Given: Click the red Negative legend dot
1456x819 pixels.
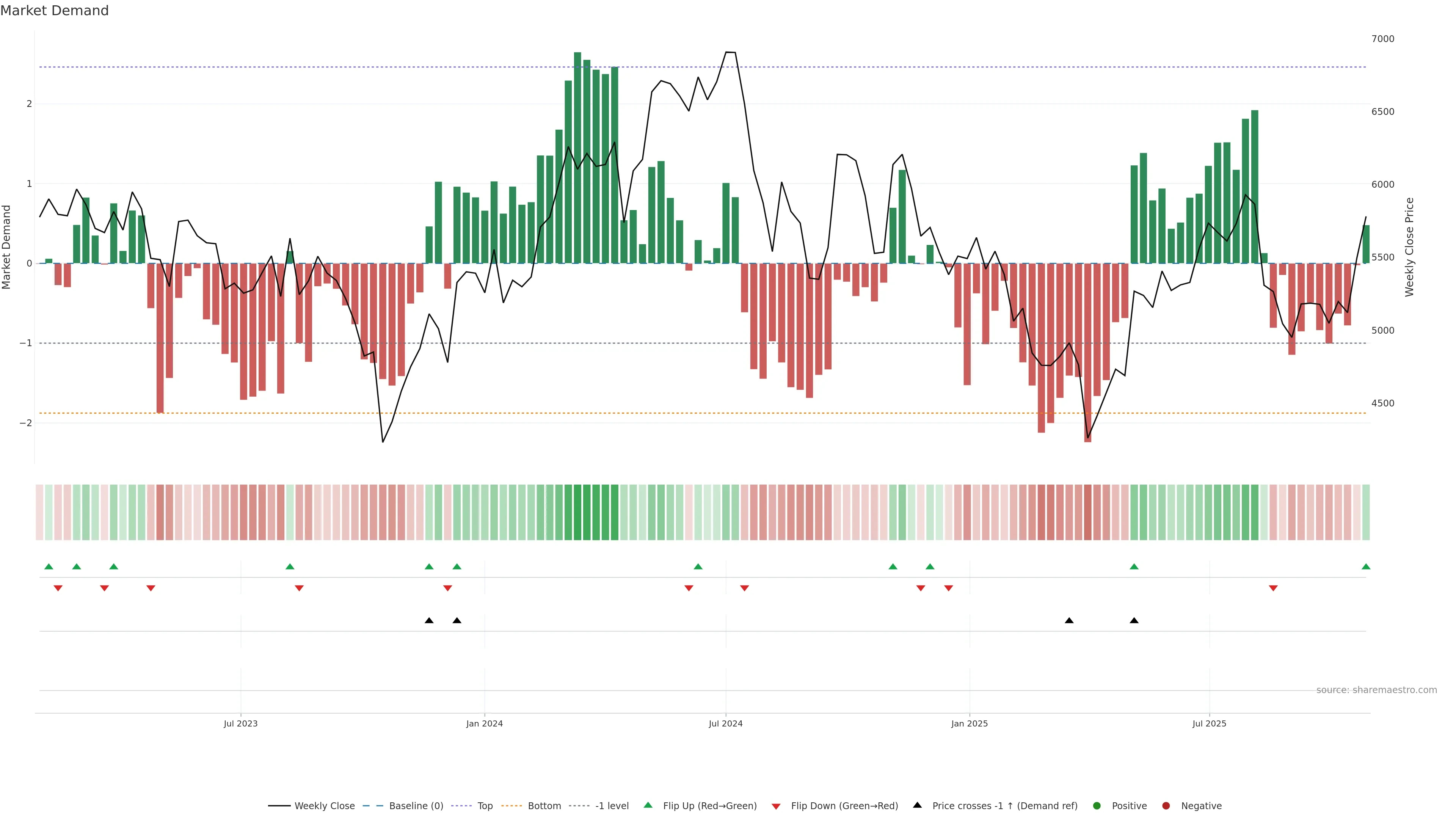Looking at the screenshot, I should (1166, 805).
